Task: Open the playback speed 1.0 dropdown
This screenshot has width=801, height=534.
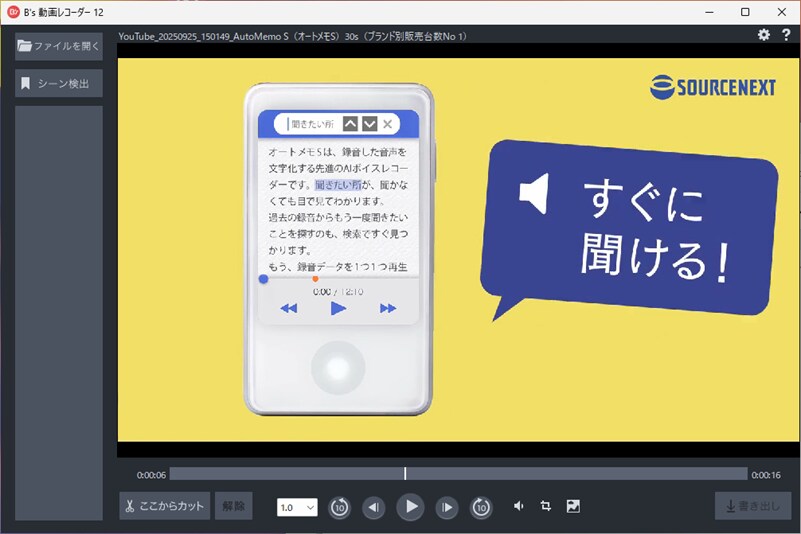Action: (297, 507)
